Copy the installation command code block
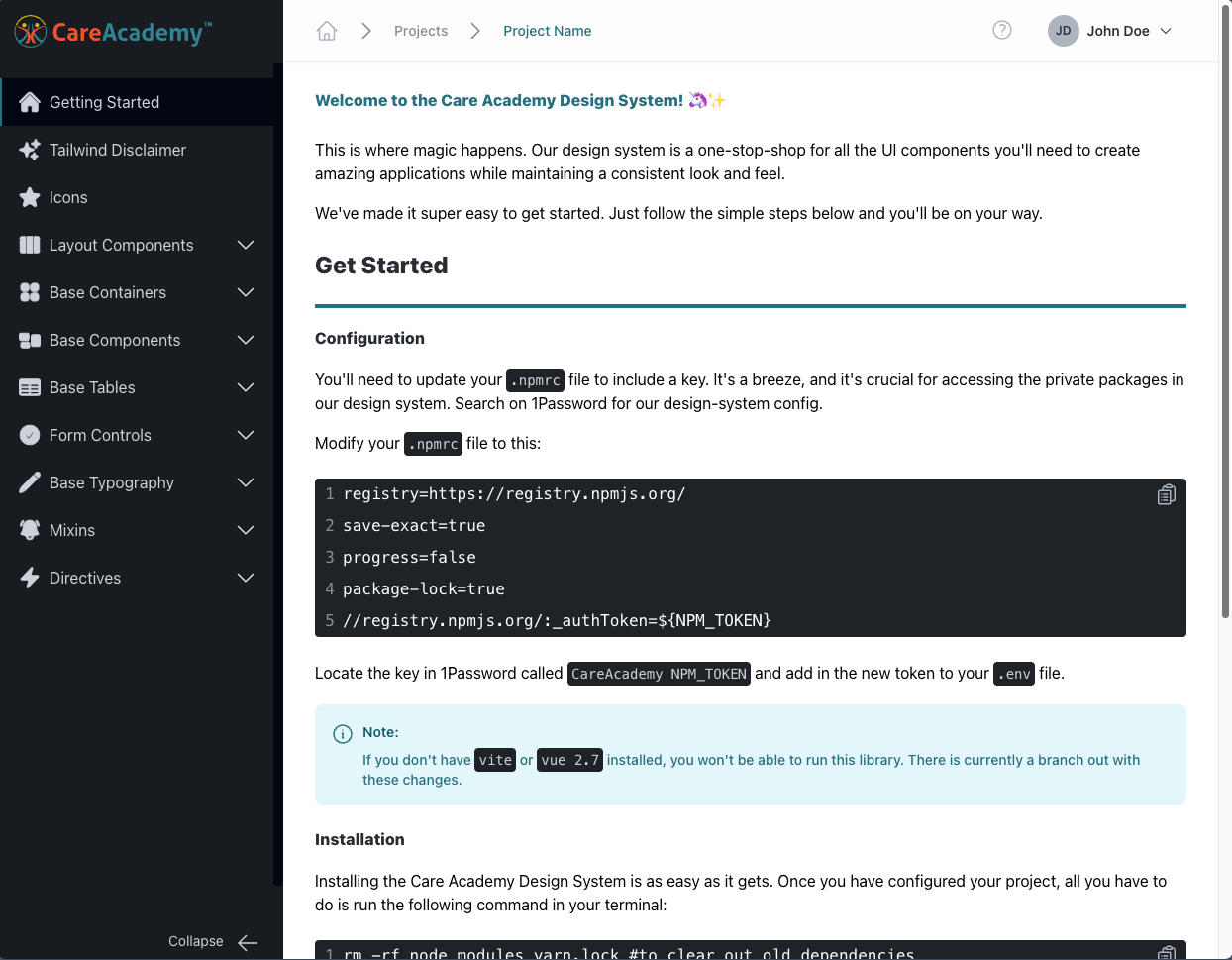 (x=1167, y=953)
